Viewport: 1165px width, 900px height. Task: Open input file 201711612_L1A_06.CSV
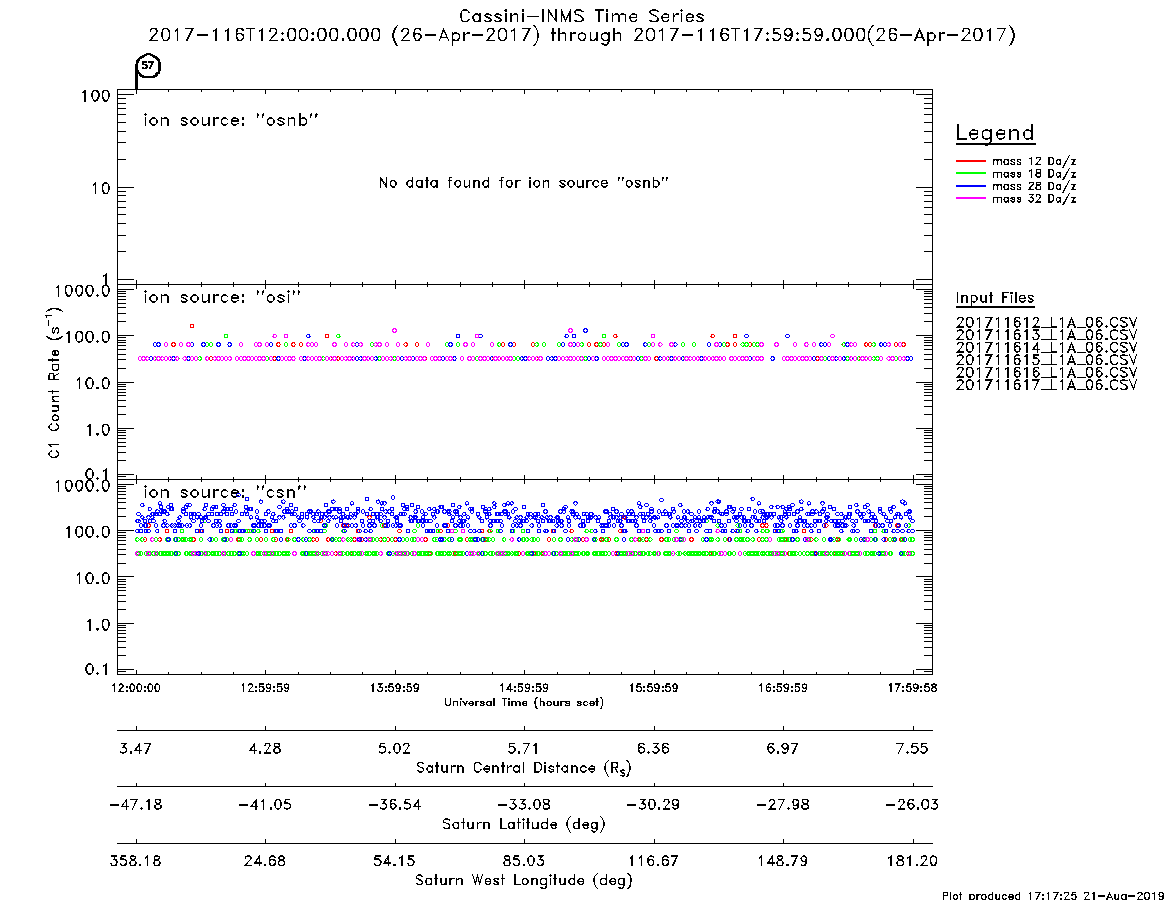(x=1046, y=323)
